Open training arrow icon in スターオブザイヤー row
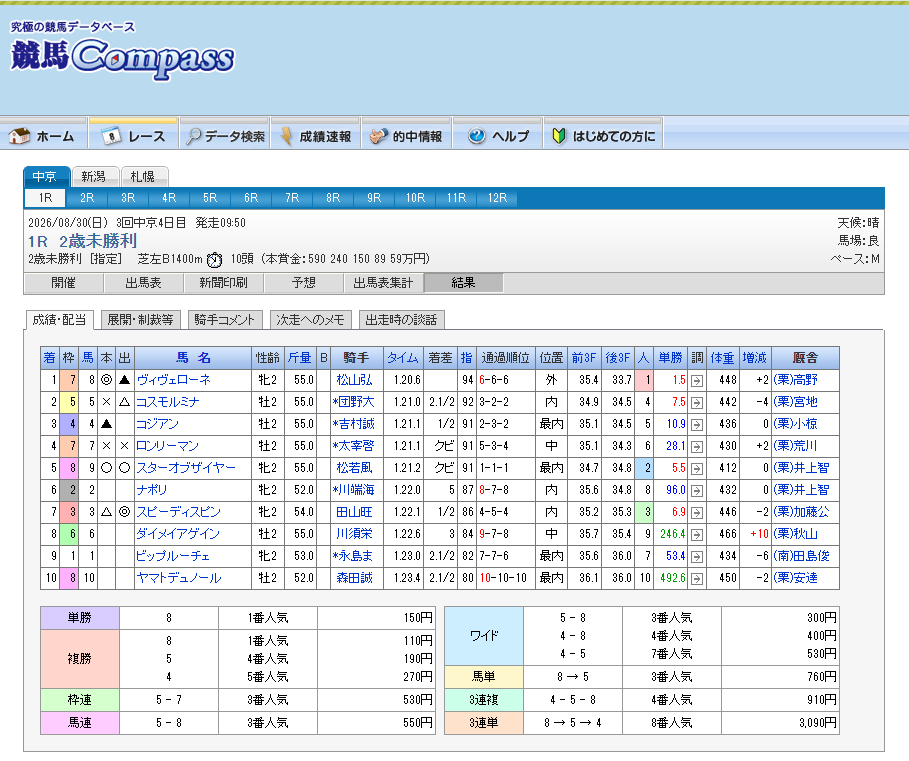This screenshot has width=909, height=761. coord(697,469)
